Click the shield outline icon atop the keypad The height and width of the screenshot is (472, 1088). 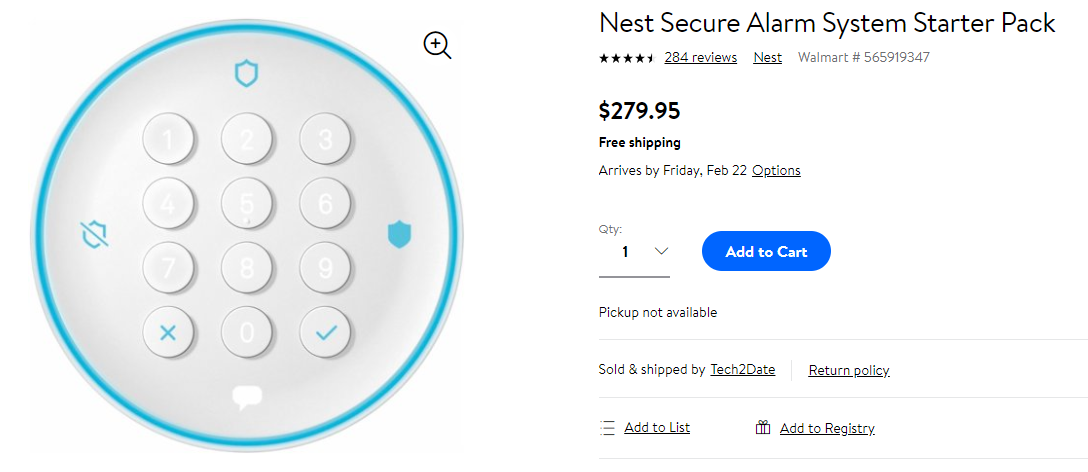tap(246, 73)
